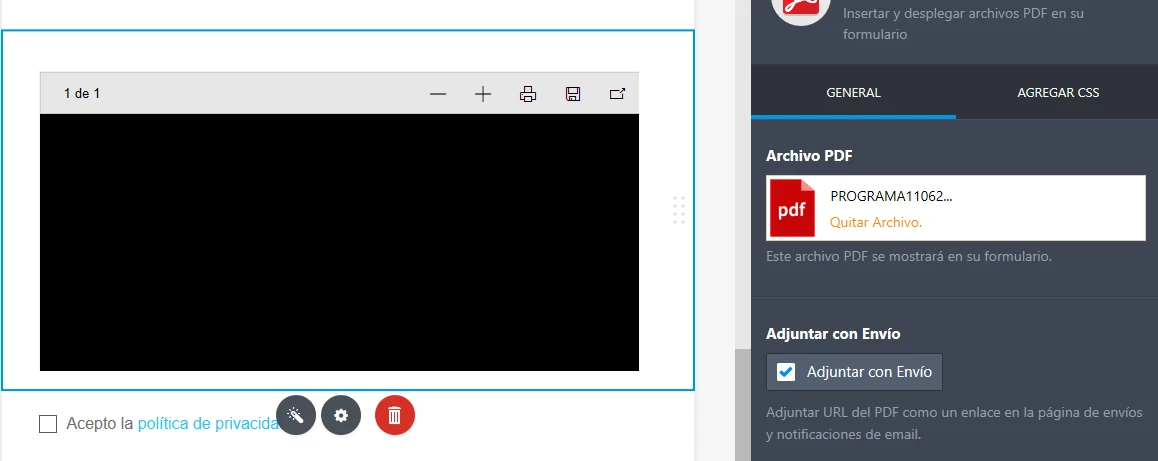Click the PDF embedder widget logo

[801, 9]
